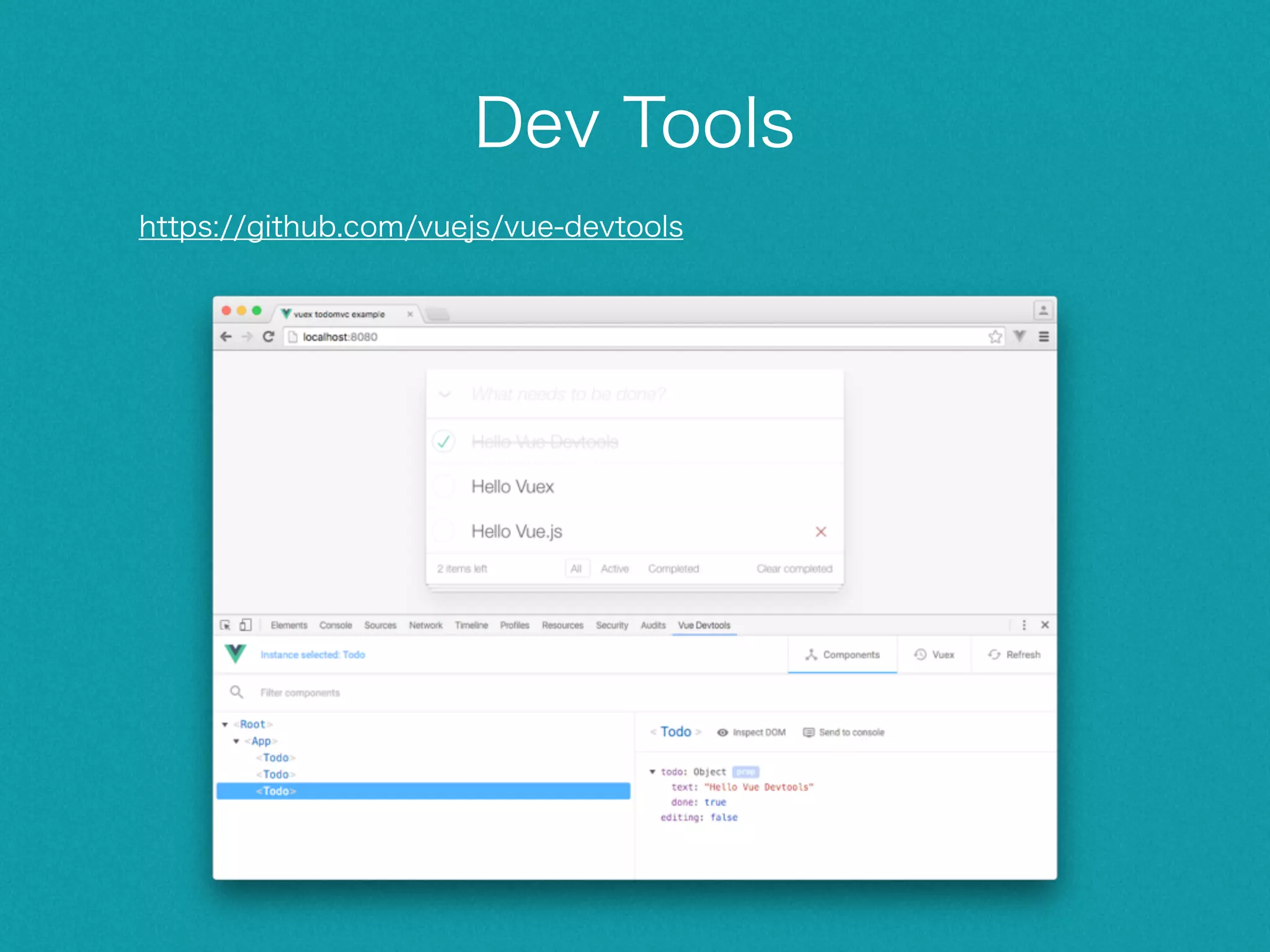Open a new browser tab

click(x=438, y=314)
